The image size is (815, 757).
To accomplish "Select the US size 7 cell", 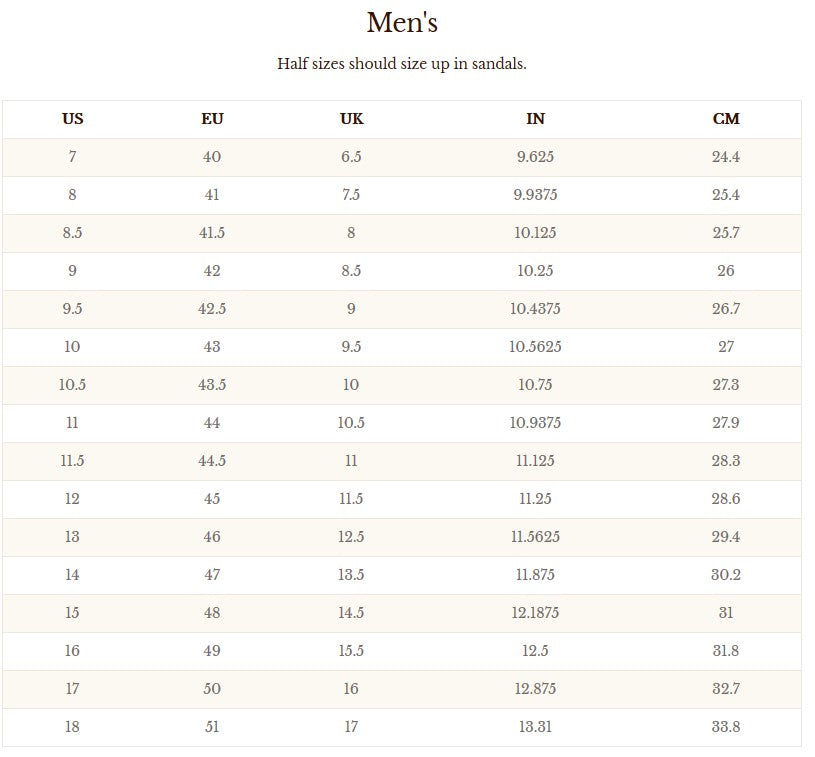I will pyautogui.click(x=72, y=156).
